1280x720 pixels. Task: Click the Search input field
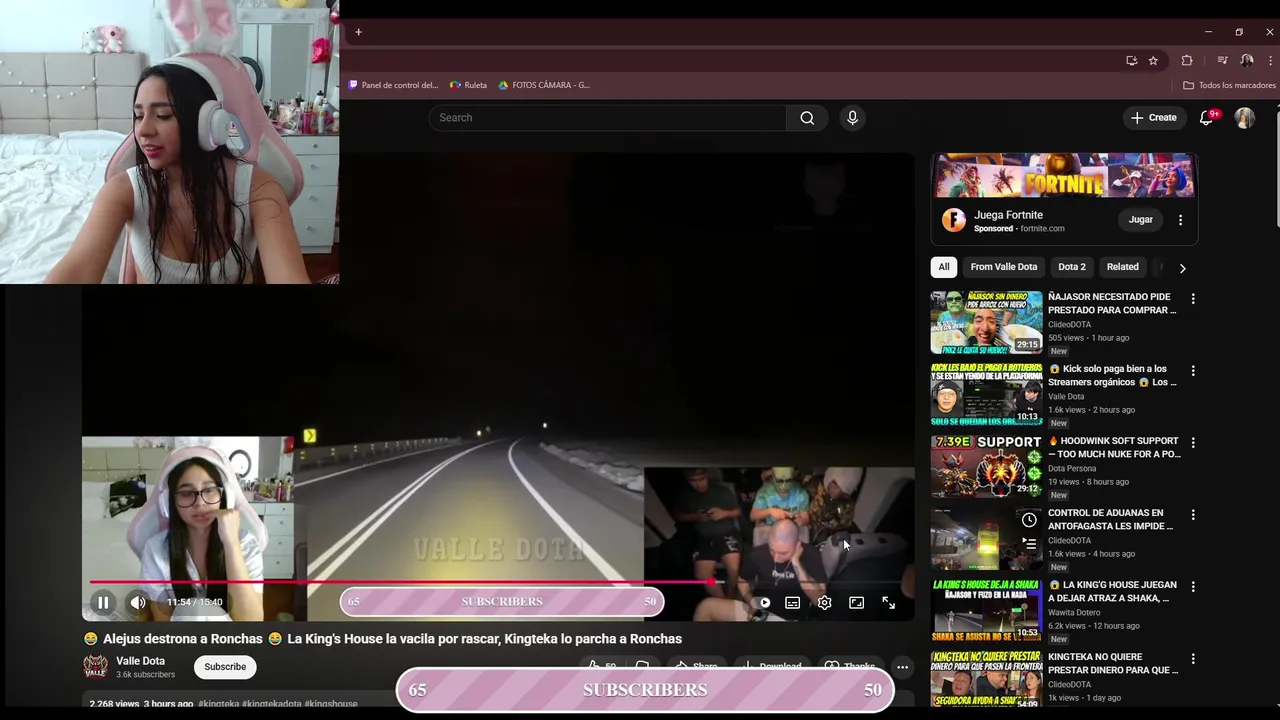(x=608, y=118)
